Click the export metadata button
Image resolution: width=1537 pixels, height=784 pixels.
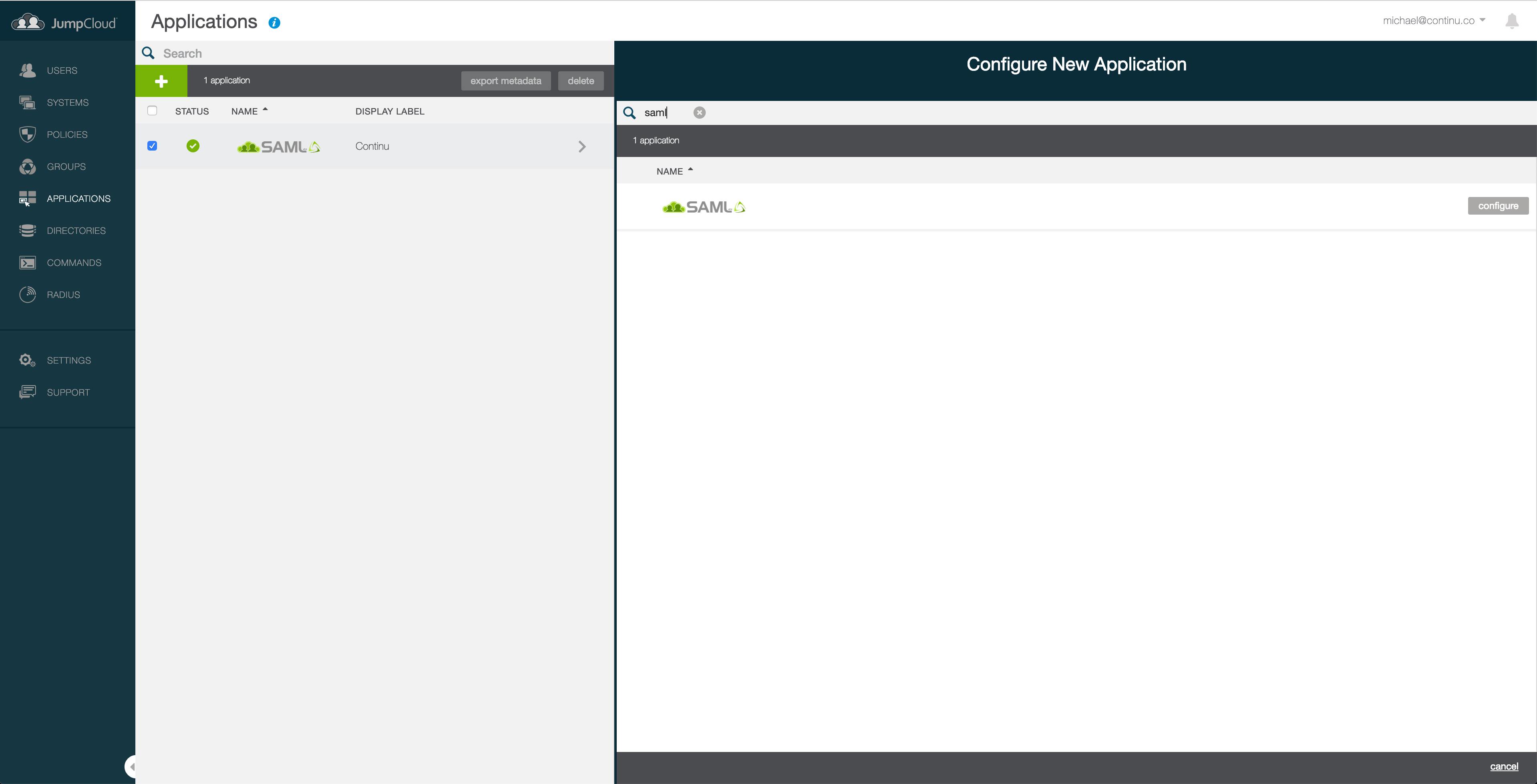point(506,80)
